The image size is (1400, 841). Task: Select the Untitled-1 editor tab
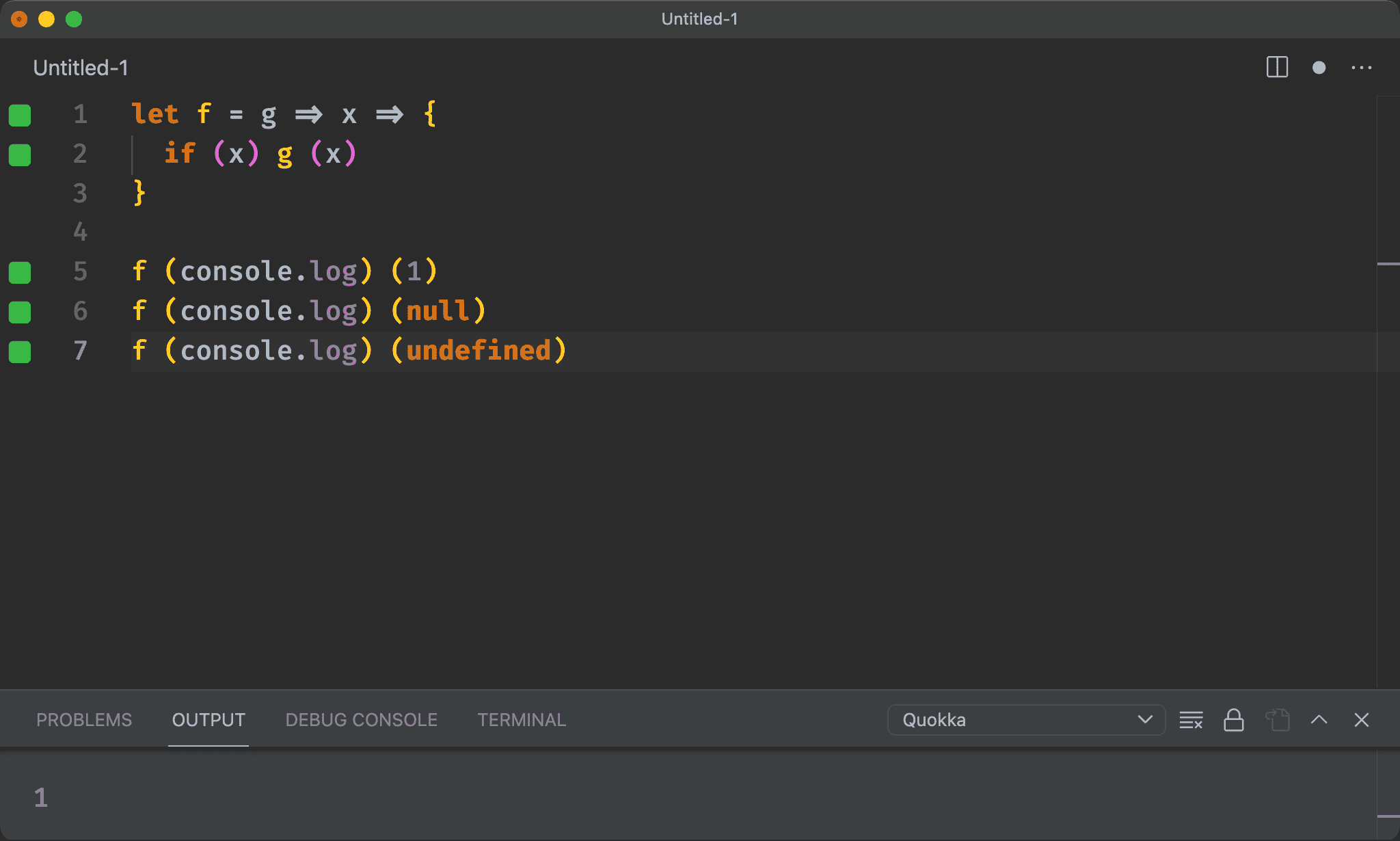click(81, 68)
